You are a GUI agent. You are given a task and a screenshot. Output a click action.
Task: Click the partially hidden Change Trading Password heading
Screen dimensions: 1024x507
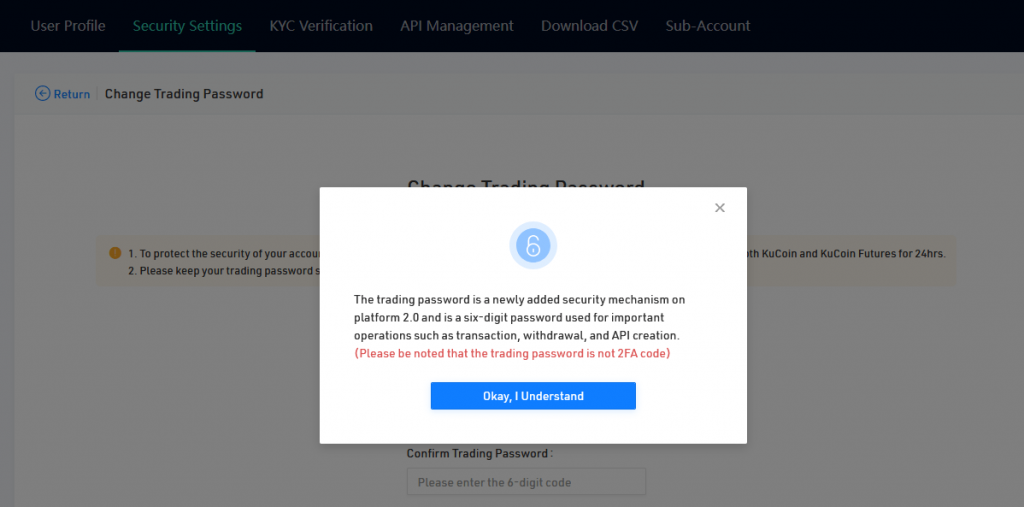(x=525, y=183)
